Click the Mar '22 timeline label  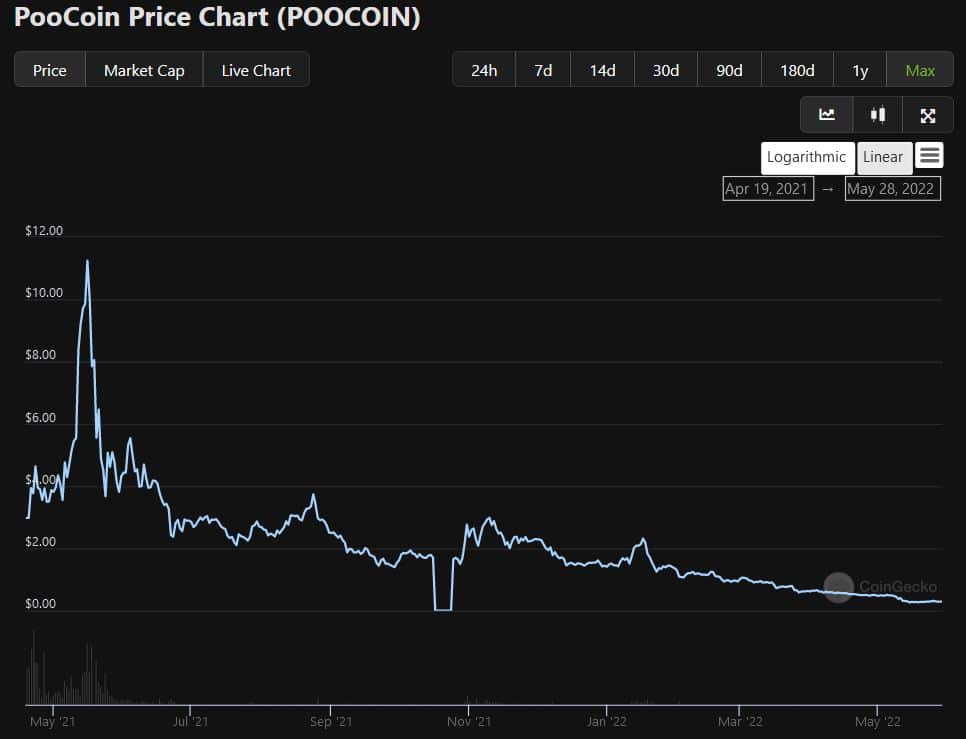[x=741, y=721]
